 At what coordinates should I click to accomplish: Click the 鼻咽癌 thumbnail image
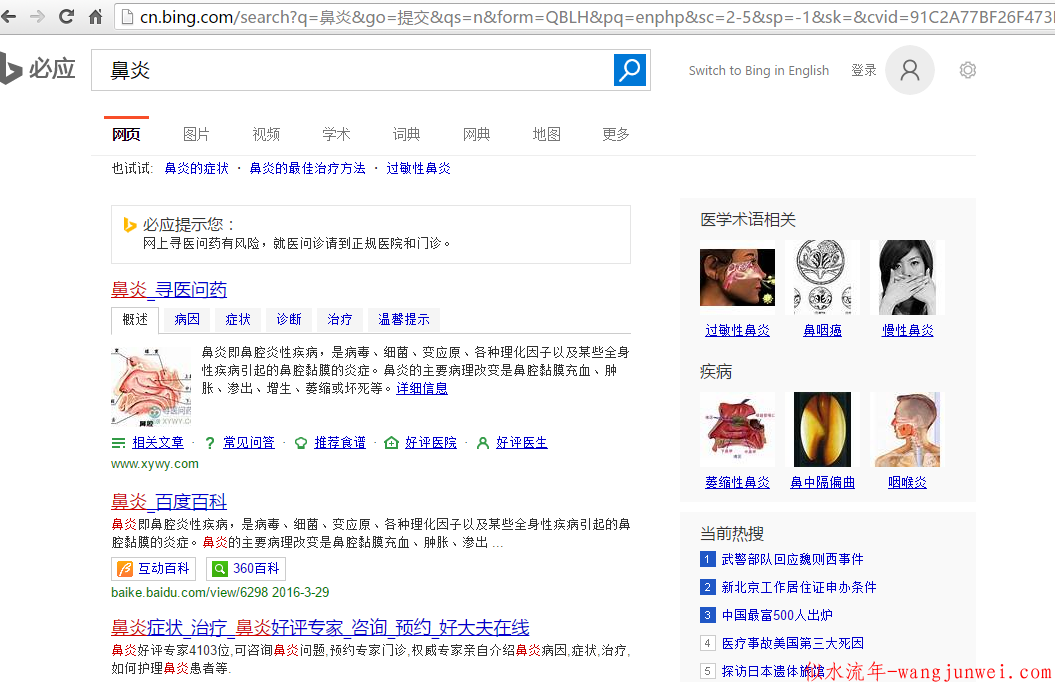pos(822,277)
